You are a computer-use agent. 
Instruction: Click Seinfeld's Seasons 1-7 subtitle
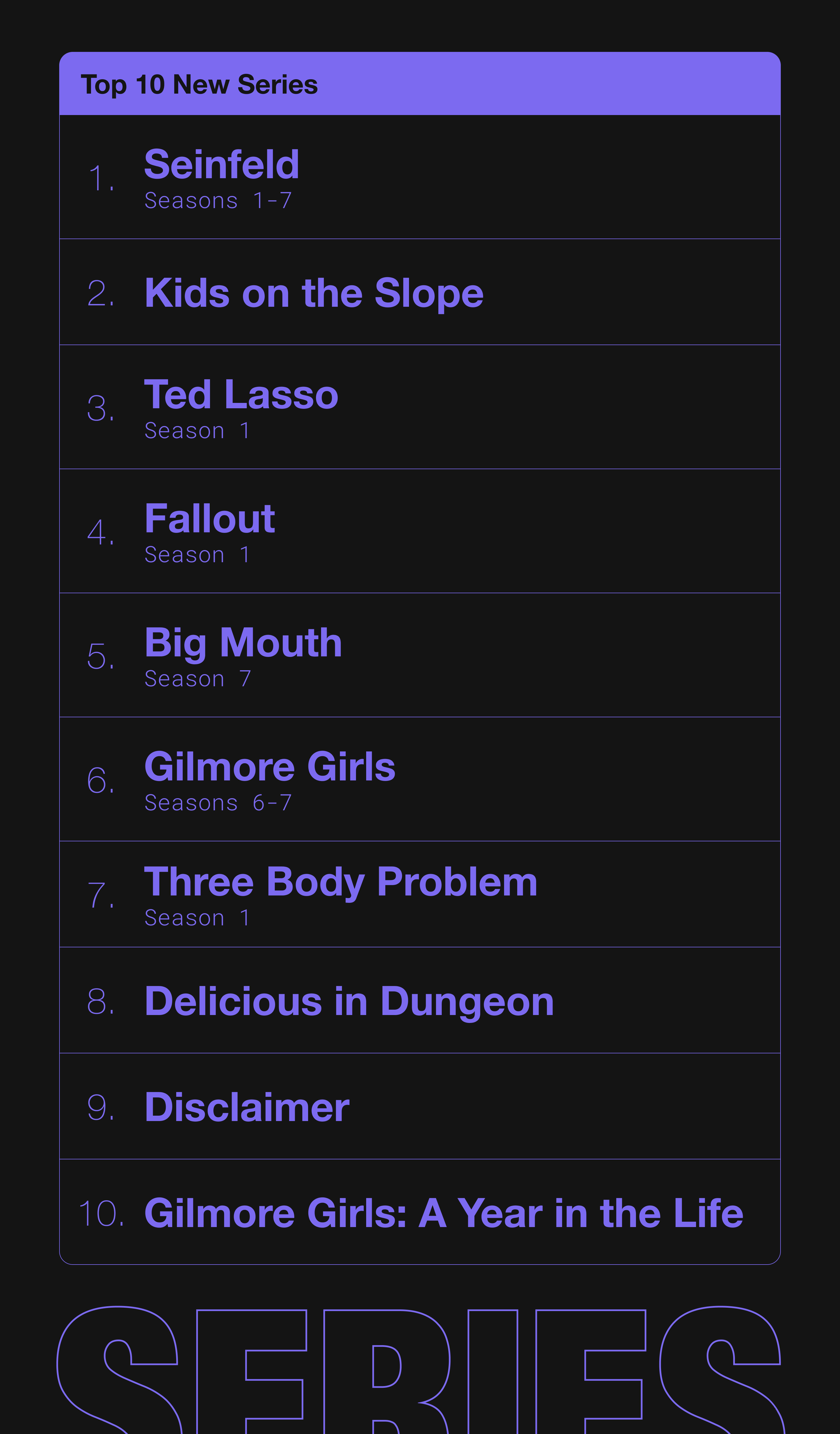pos(218,201)
